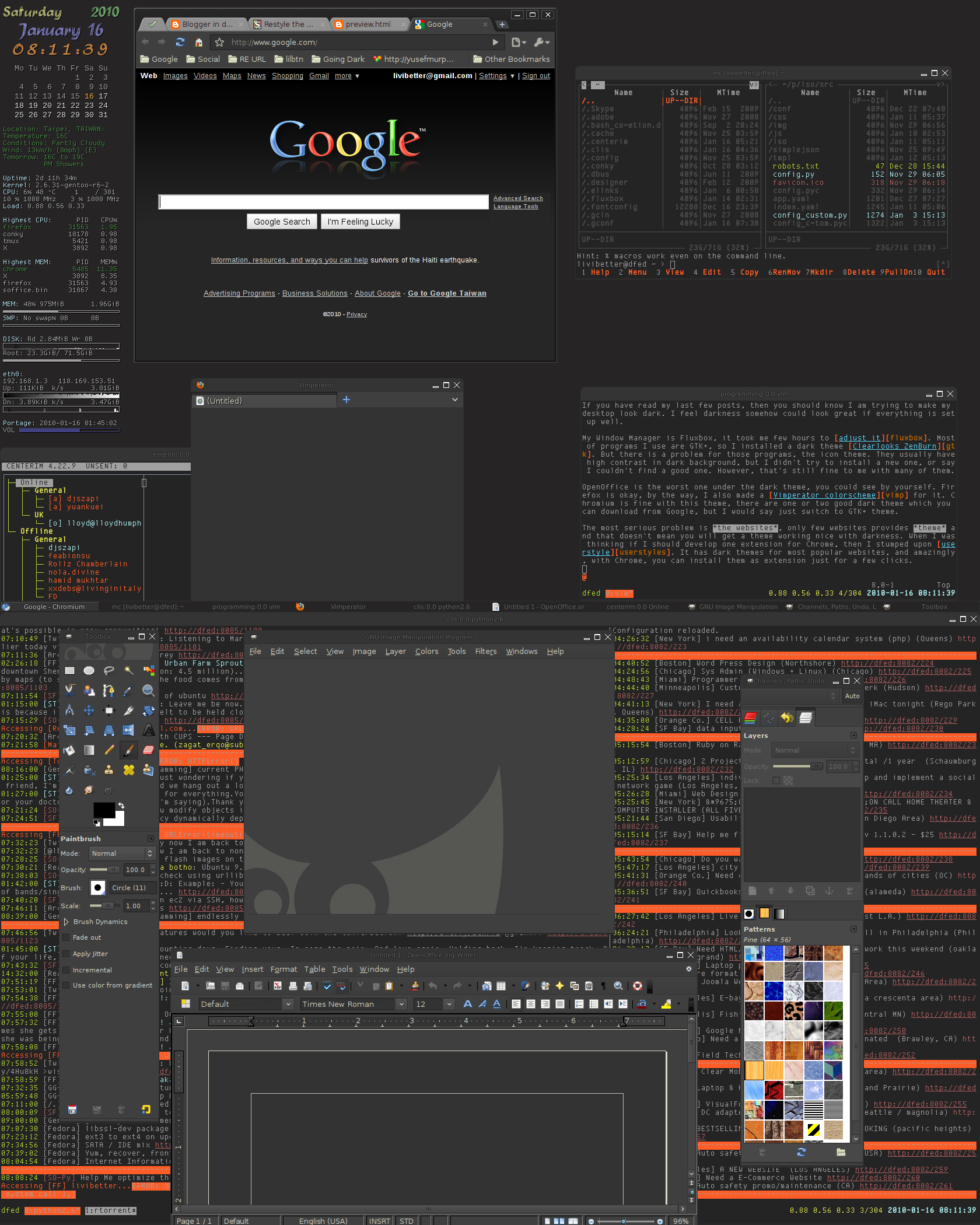Pick the Pencil tool in GIMP Toolbox
This screenshot has height=1225, width=980.
point(109,750)
